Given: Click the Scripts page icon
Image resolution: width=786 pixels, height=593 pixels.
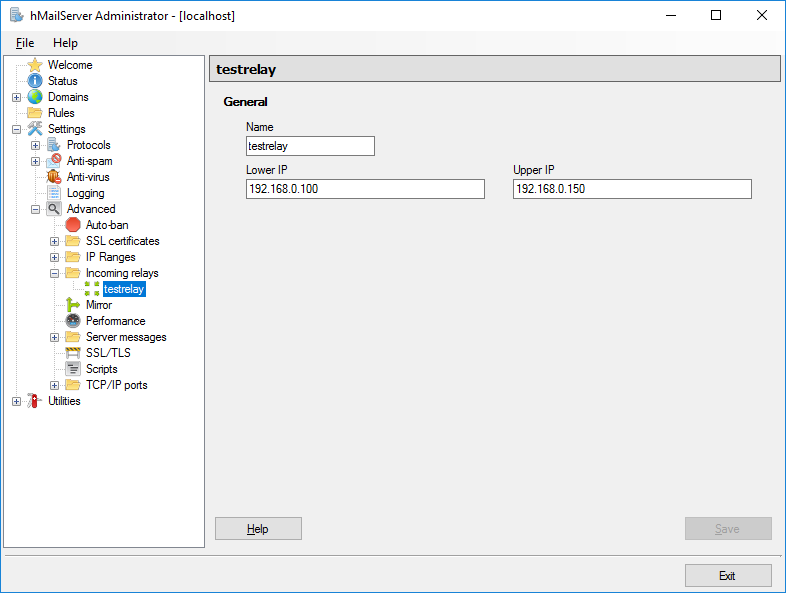Looking at the screenshot, I should coord(73,369).
